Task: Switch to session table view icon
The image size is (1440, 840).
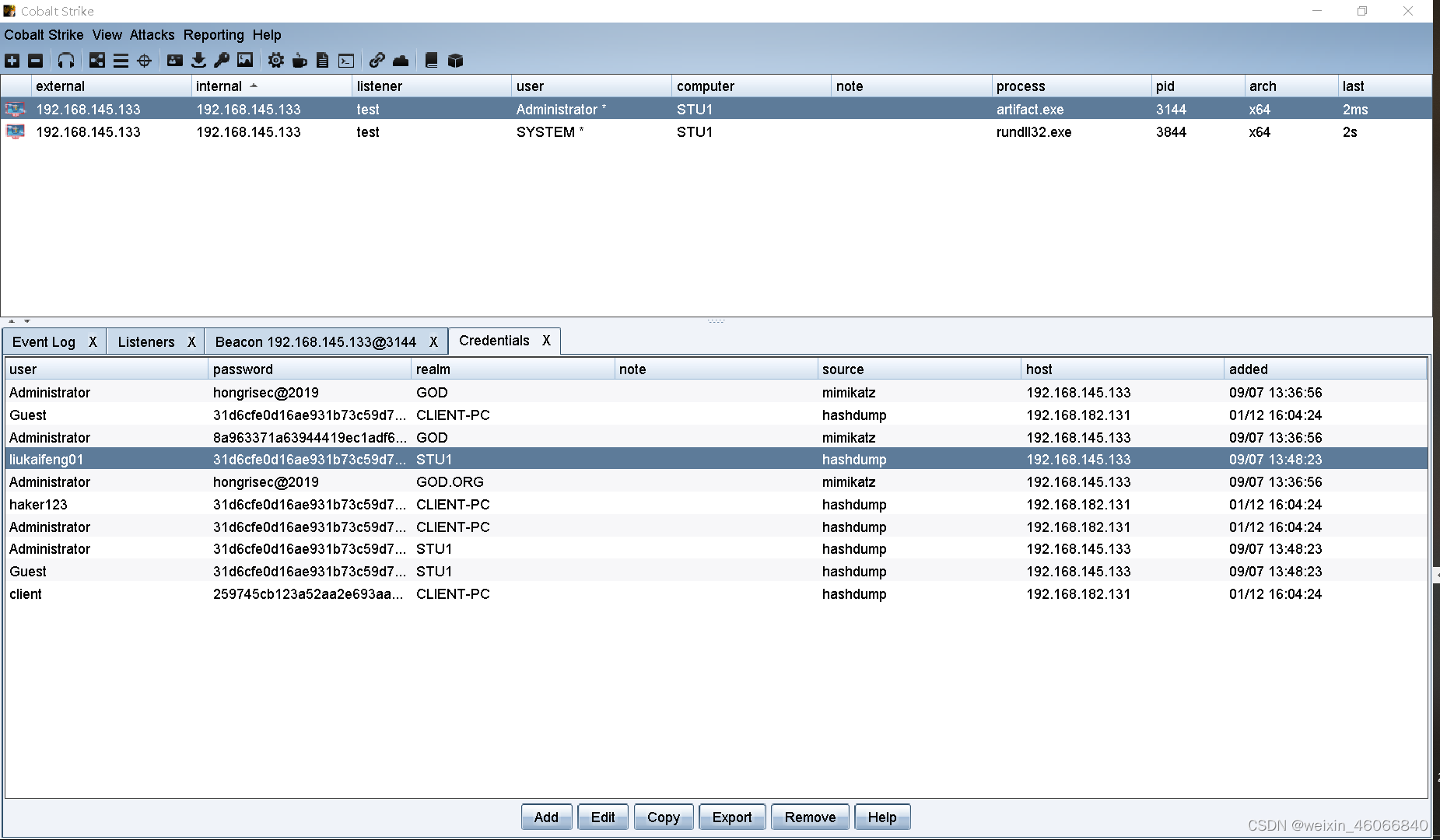Action: [x=121, y=61]
